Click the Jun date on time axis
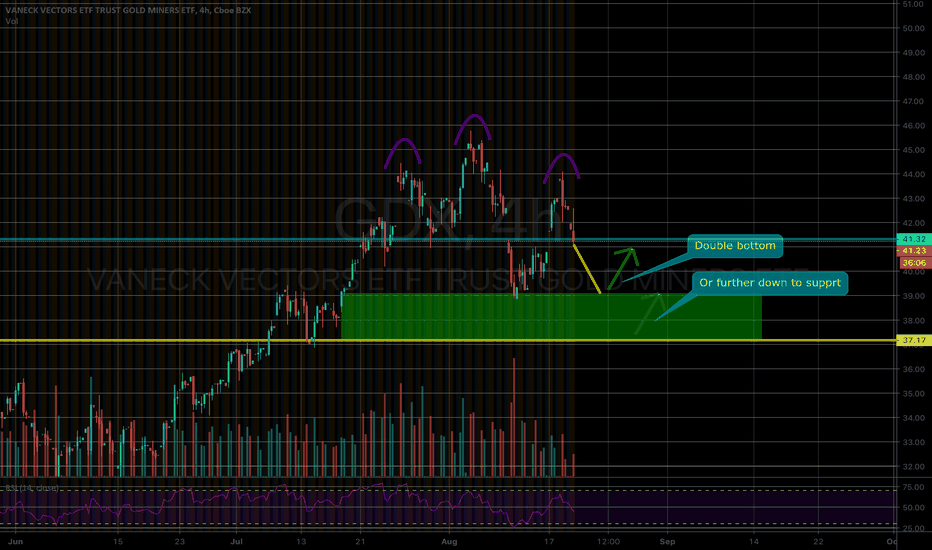 coord(15,542)
